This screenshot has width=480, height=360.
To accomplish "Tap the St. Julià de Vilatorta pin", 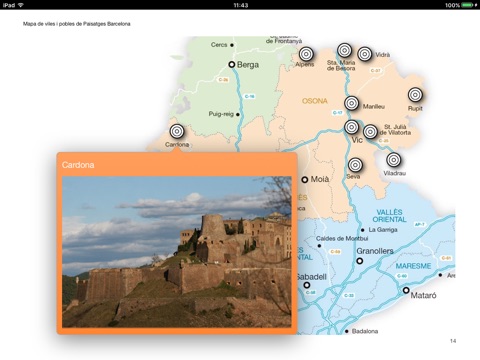I will pyautogui.click(x=370, y=132).
